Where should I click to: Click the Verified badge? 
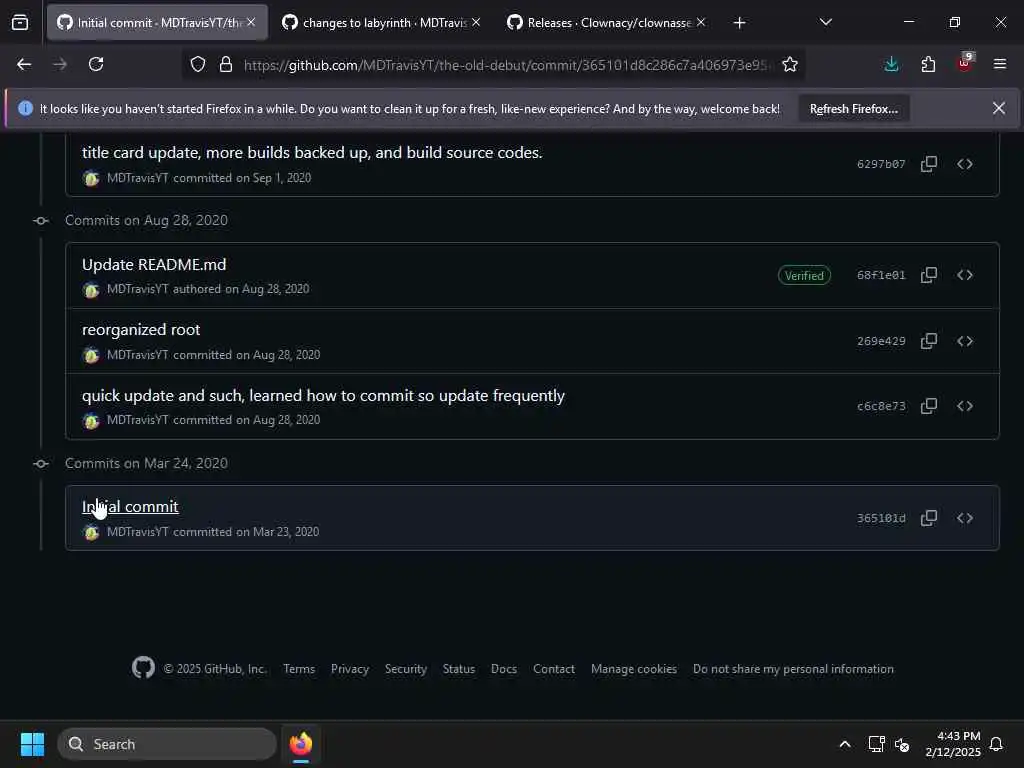(804, 276)
